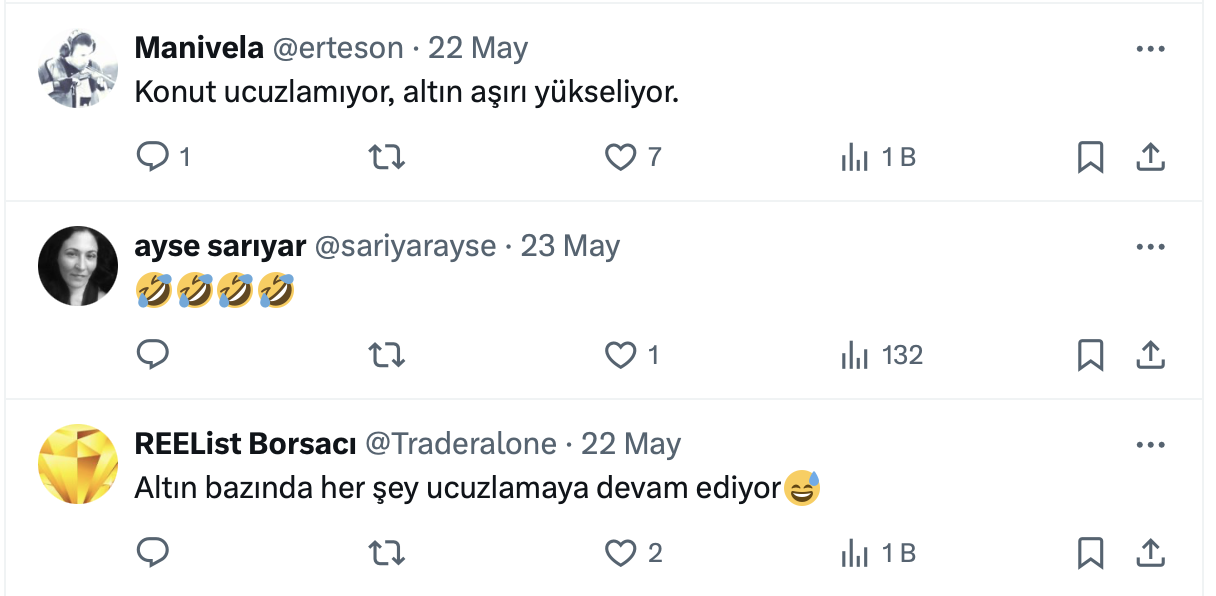Open @erteson profile handle link

point(337,48)
